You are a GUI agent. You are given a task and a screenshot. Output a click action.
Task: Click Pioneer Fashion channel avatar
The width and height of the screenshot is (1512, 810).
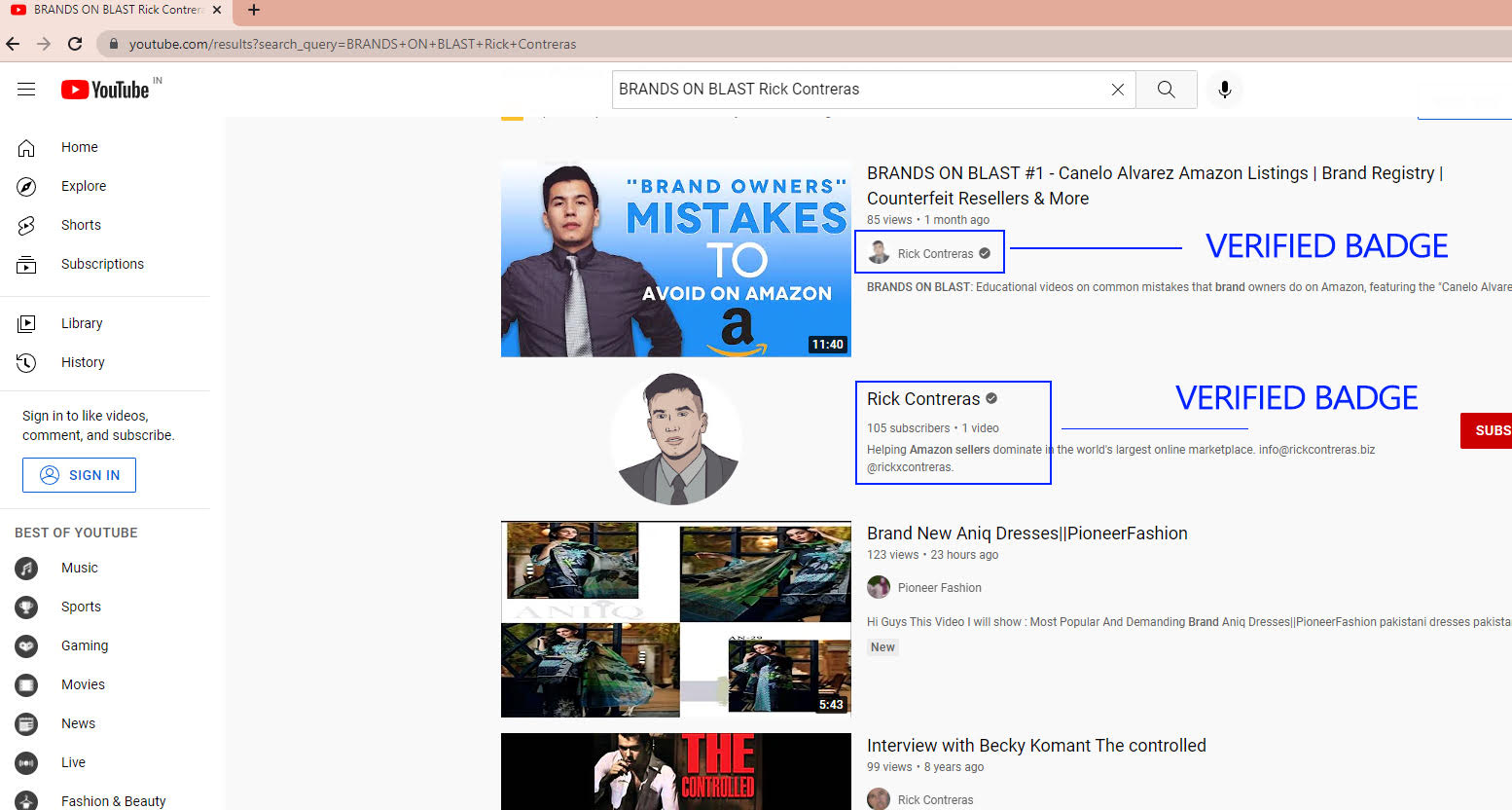pos(879,587)
